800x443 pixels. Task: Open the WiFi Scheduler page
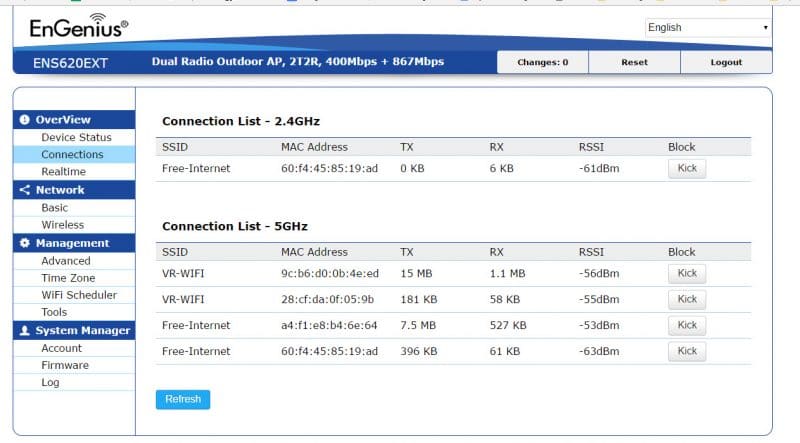click(x=79, y=295)
